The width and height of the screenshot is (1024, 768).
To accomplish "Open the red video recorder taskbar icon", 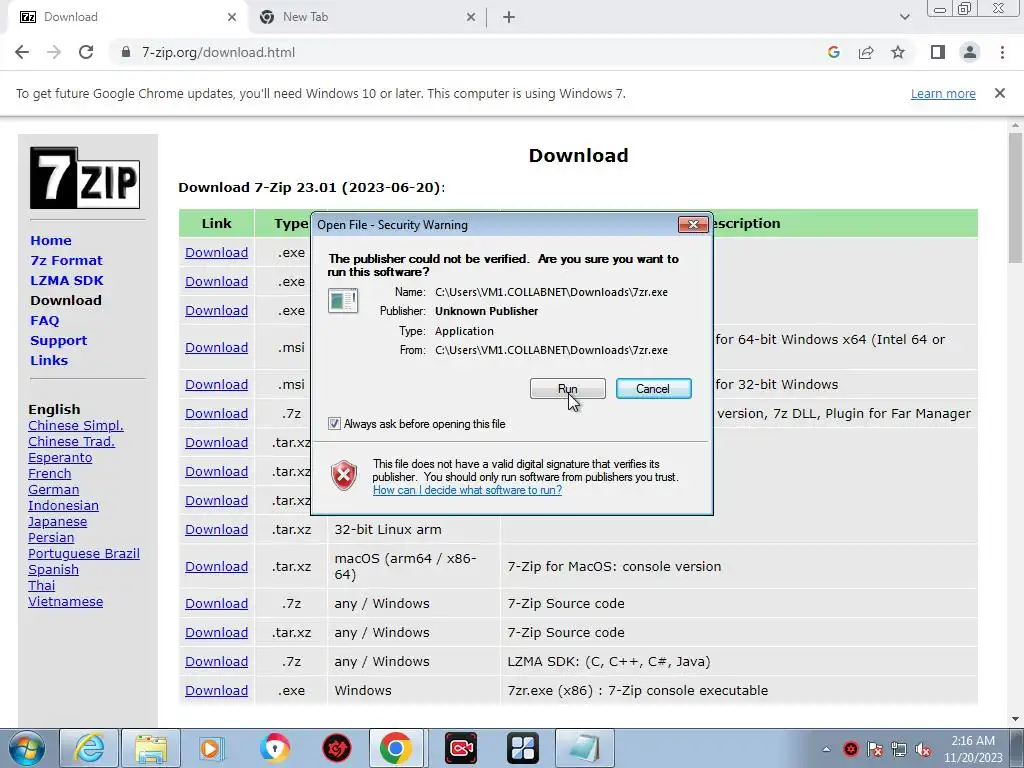I will point(460,748).
